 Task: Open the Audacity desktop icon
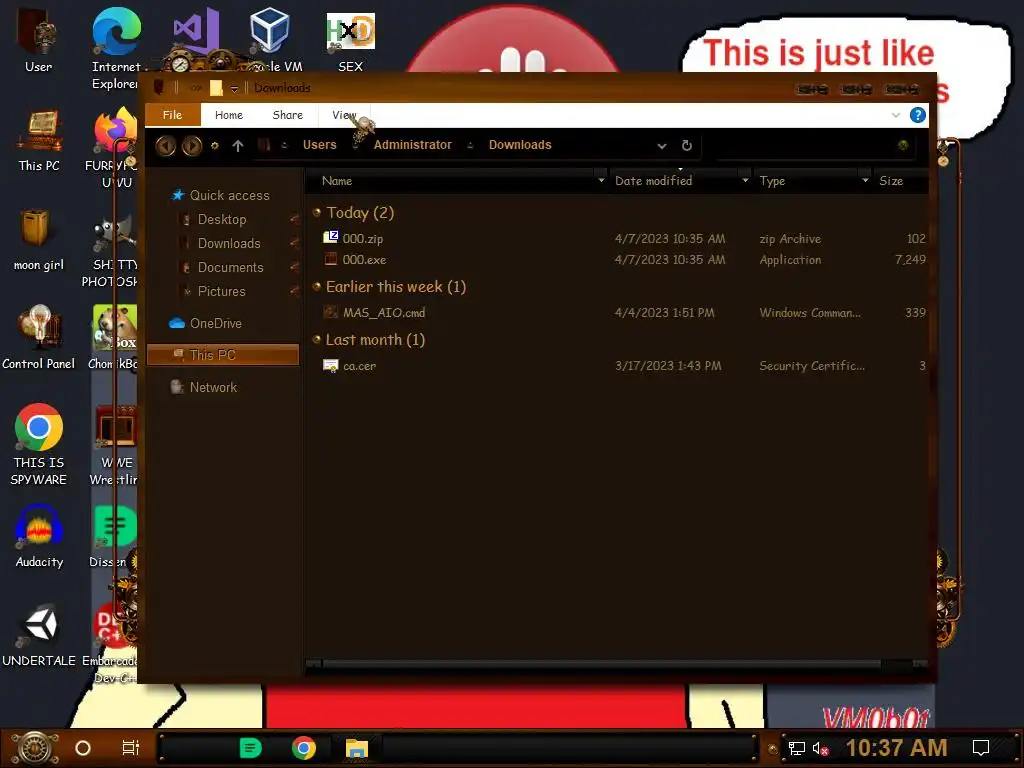[39, 537]
